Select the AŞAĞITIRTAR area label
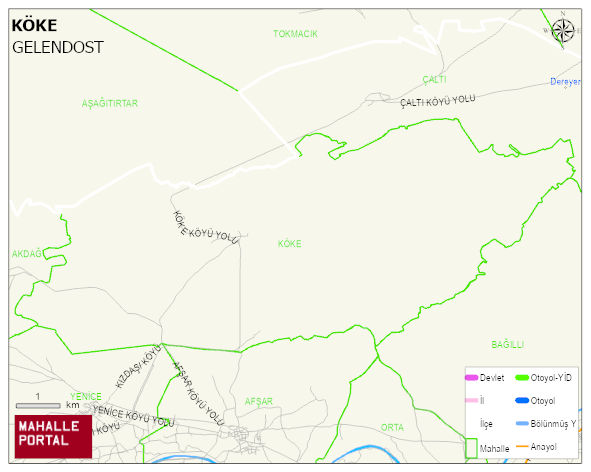 pos(110,103)
